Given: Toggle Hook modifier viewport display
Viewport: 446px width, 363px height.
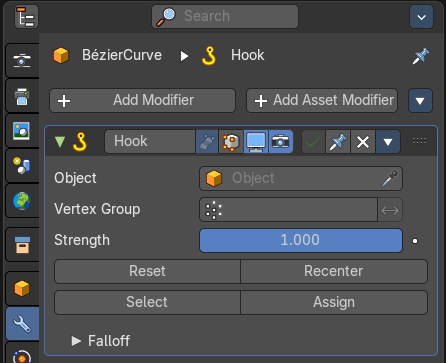Looking at the screenshot, I should coord(256,142).
